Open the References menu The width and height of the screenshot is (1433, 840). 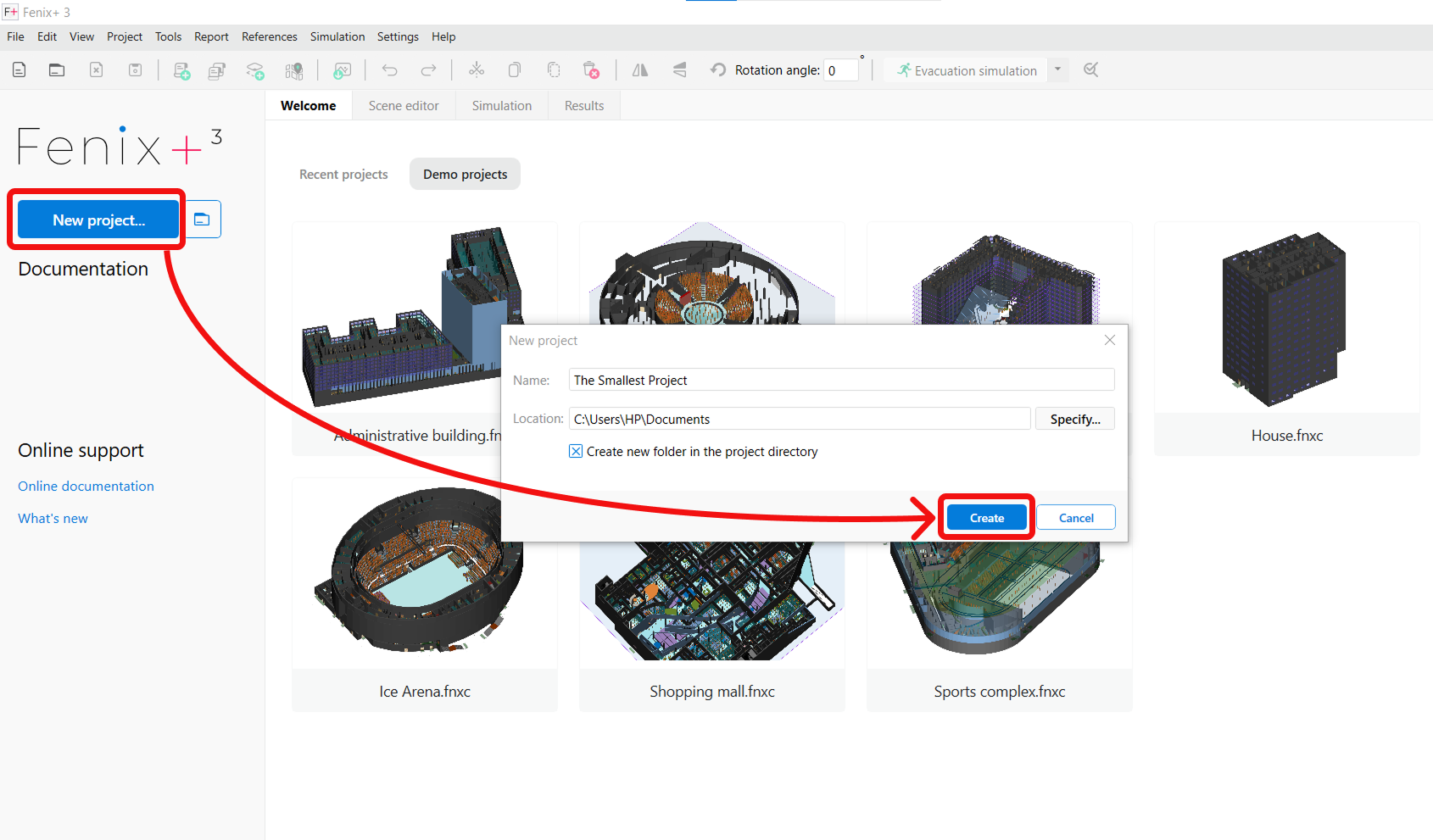(269, 36)
